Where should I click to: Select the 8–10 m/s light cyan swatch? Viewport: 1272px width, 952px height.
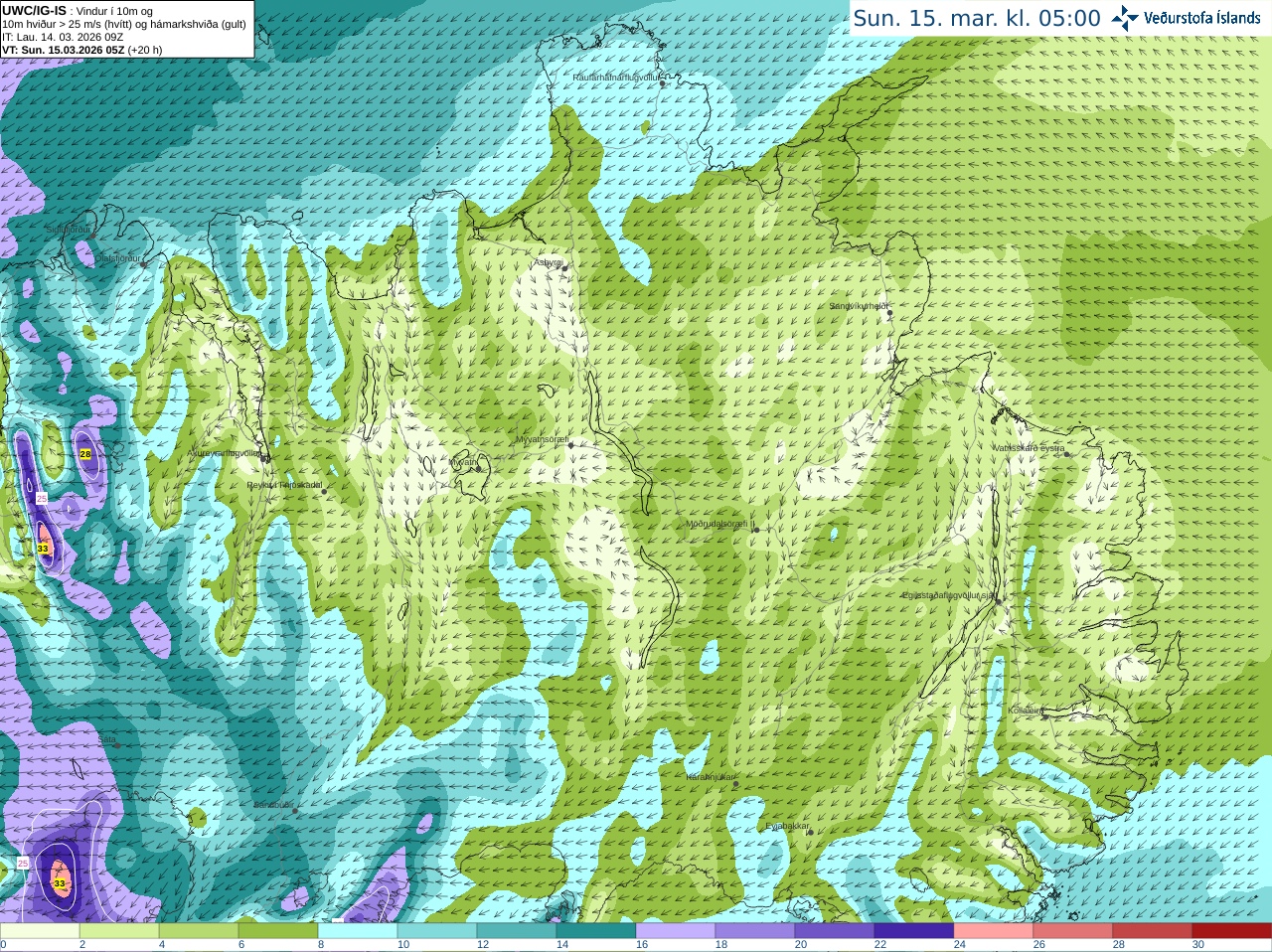tap(358, 931)
